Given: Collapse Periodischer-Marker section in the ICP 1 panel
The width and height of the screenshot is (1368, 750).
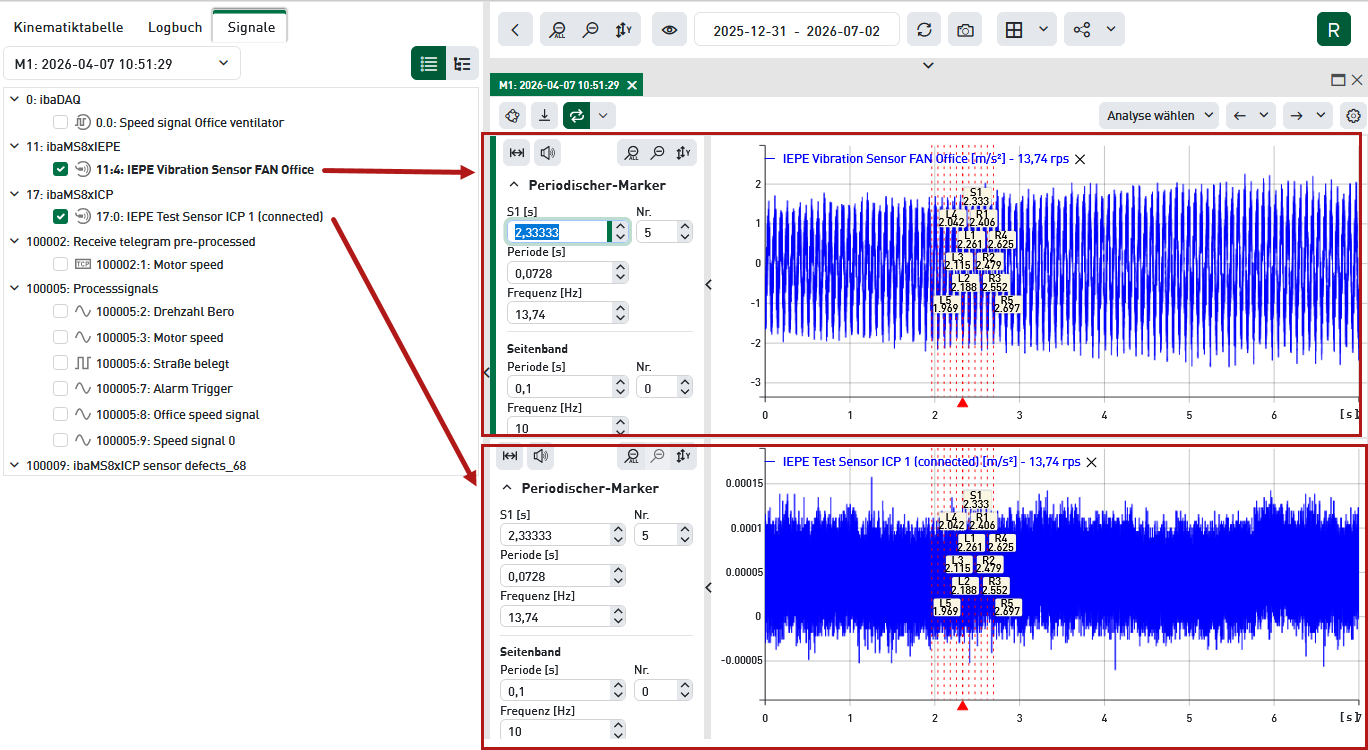Looking at the screenshot, I should pos(507,488).
